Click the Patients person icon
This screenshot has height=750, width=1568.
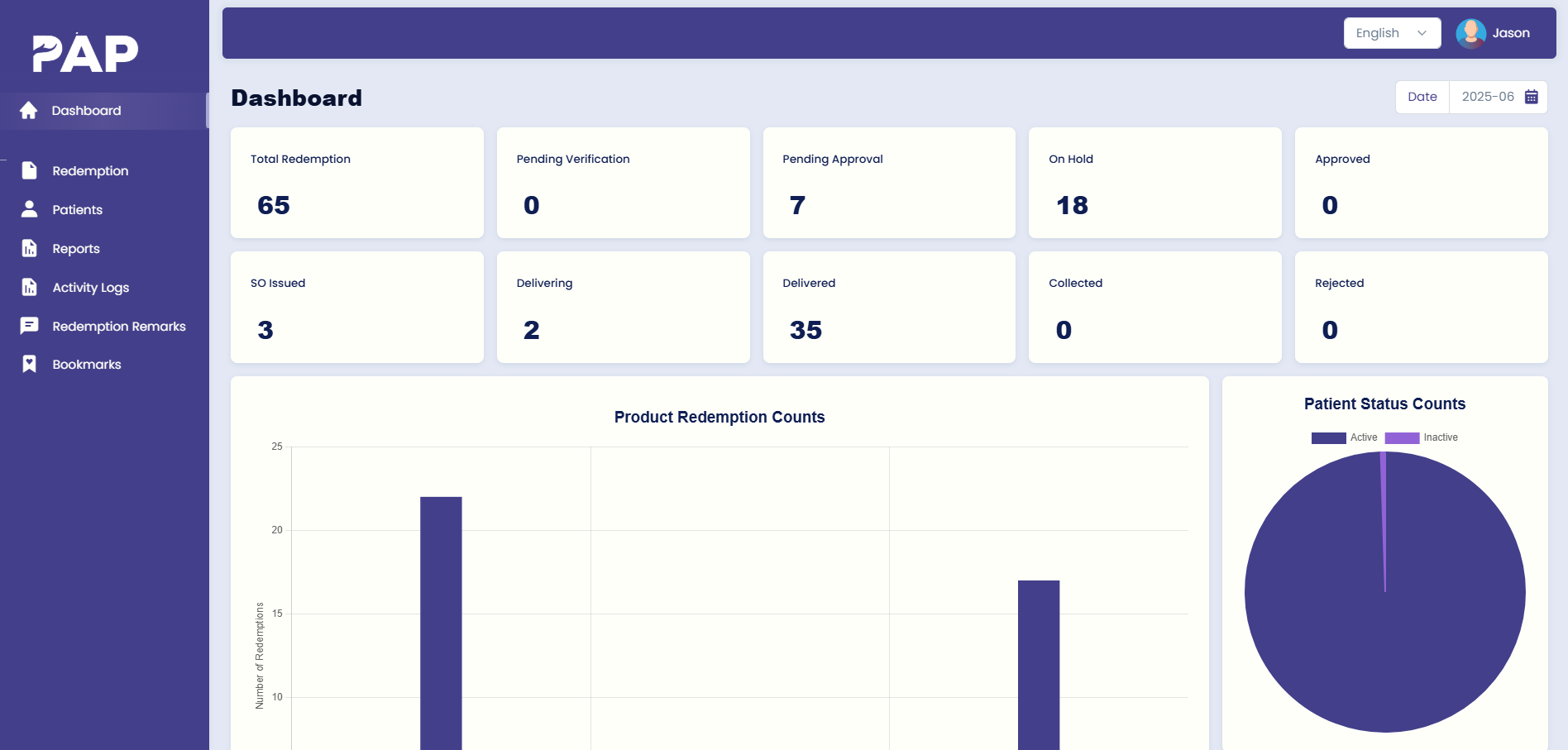29,209
